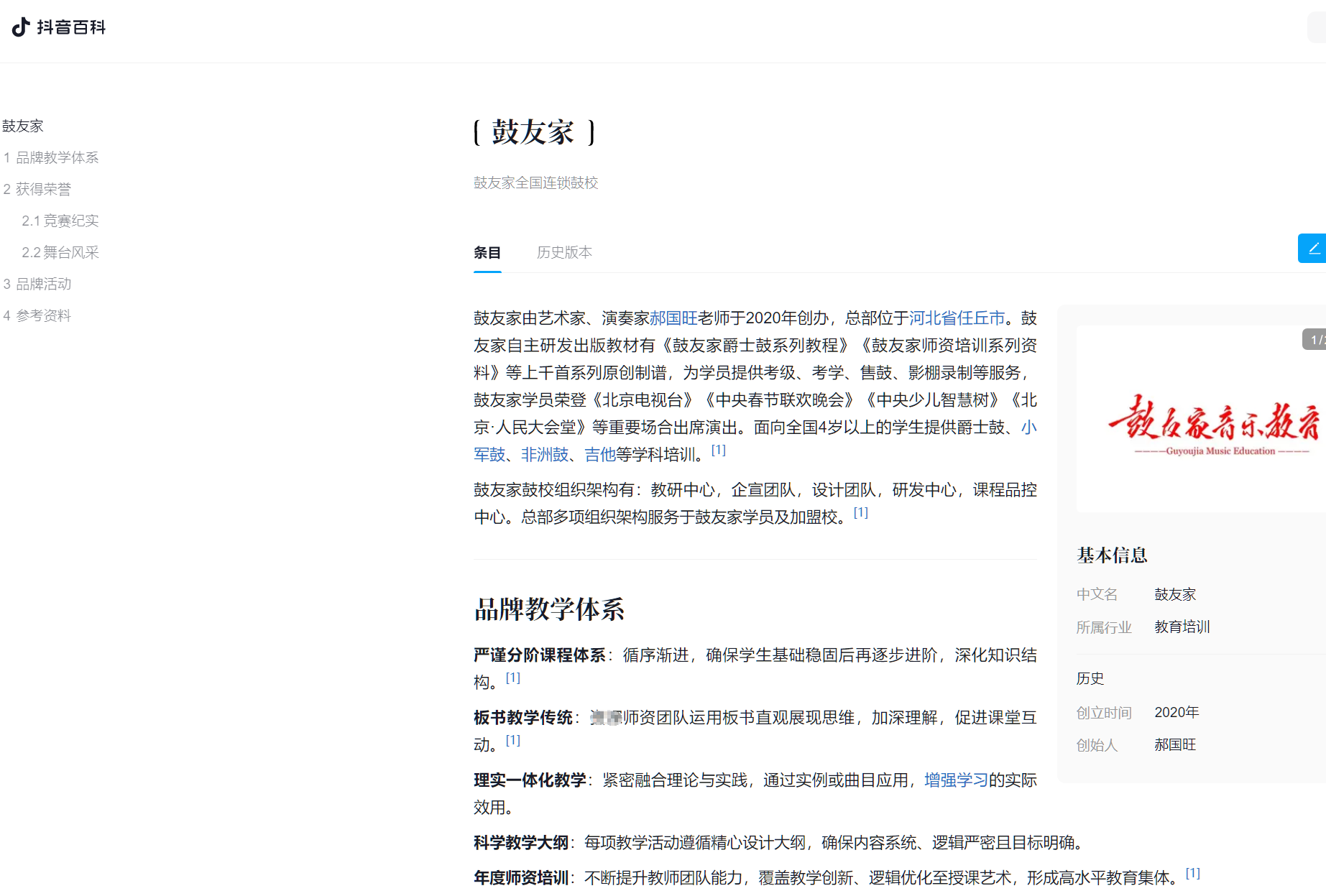Viewport: 1326px width, 896px height.
Task: Go to section 2.2 舞台风采
Action: click(x=60, y=252)
